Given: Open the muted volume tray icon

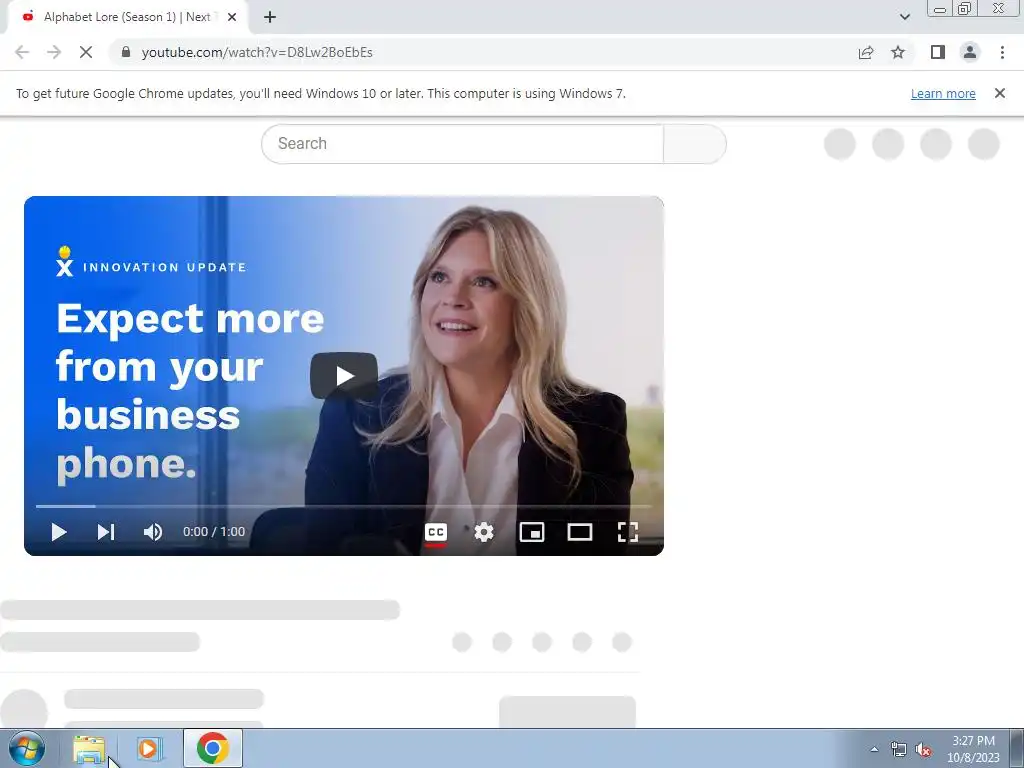Looking at the screenshot, I should tap(923, 750).
